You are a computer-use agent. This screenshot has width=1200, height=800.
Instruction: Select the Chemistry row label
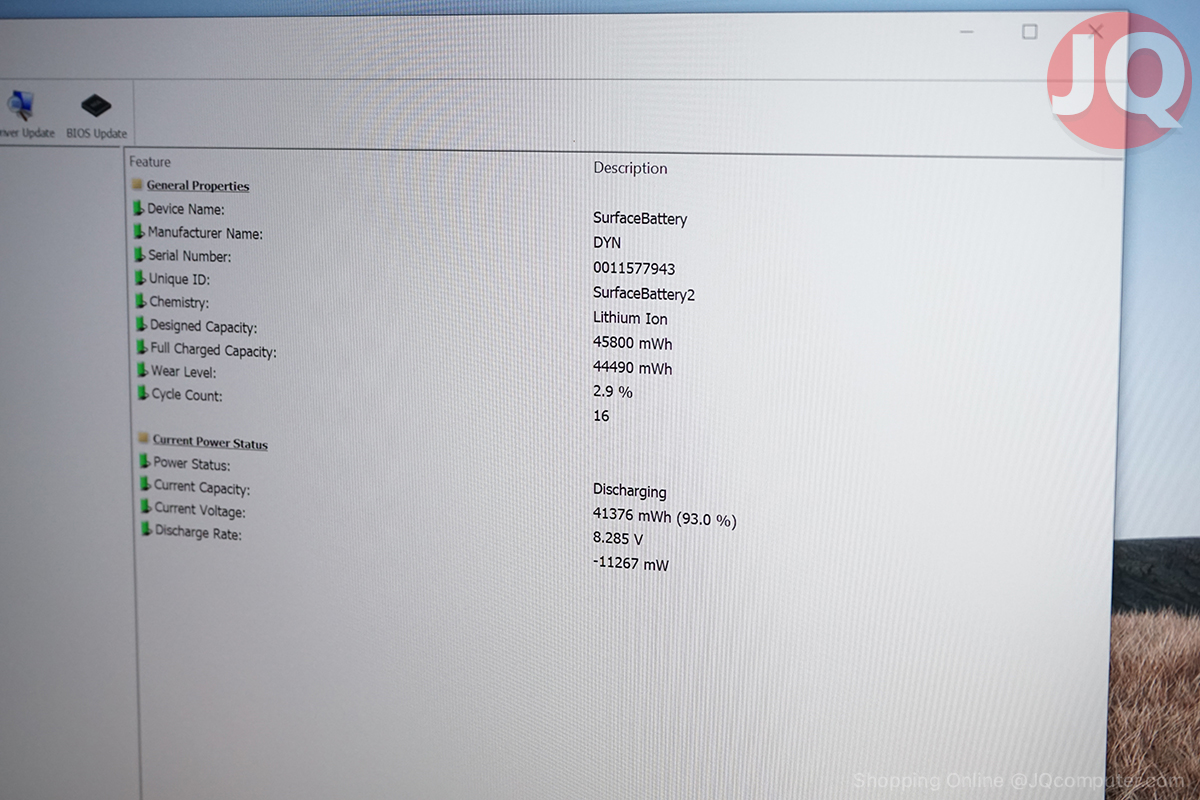tap(180, 303)
